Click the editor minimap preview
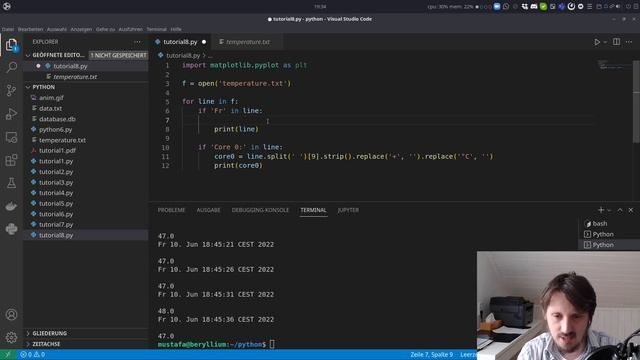Image resolution: width=640 pixels, height=360 pixels. click(612, 65)
